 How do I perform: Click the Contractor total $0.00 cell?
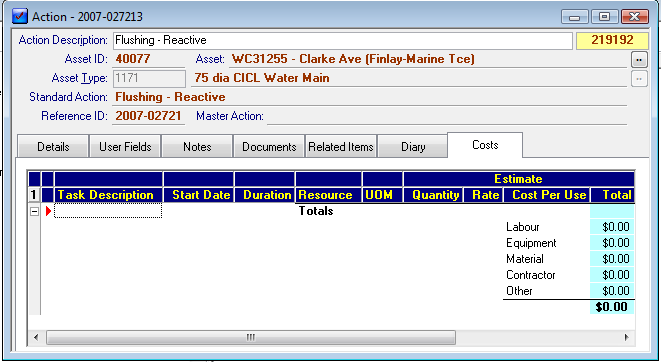pyautogui.click(x=612, y=275)
